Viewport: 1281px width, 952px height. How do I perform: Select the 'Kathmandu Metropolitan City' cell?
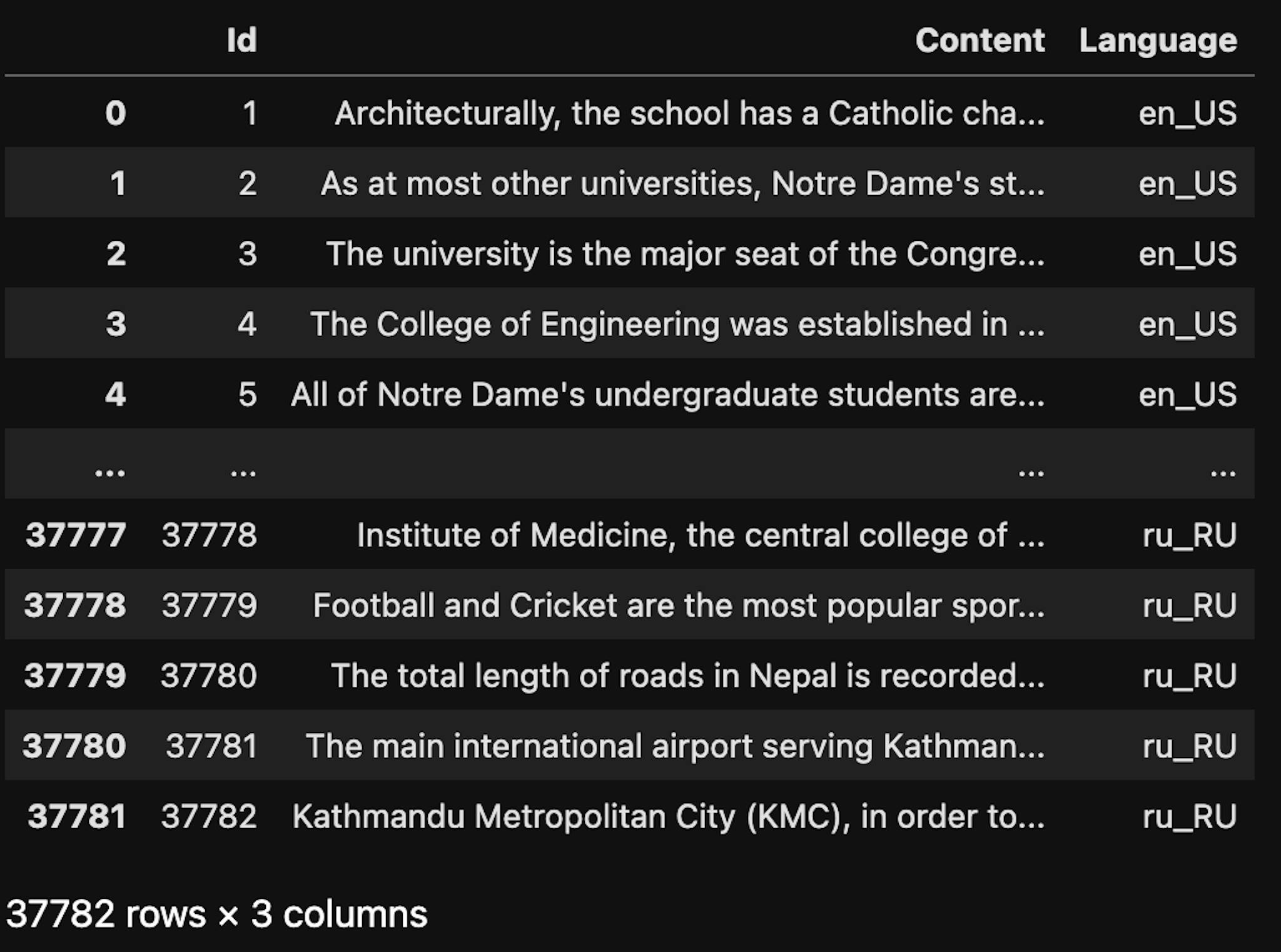[668, 816]
